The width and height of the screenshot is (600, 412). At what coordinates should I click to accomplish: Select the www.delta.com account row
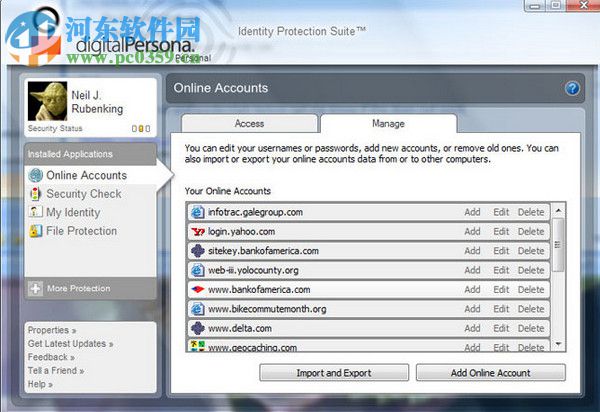tap(369, 328)
